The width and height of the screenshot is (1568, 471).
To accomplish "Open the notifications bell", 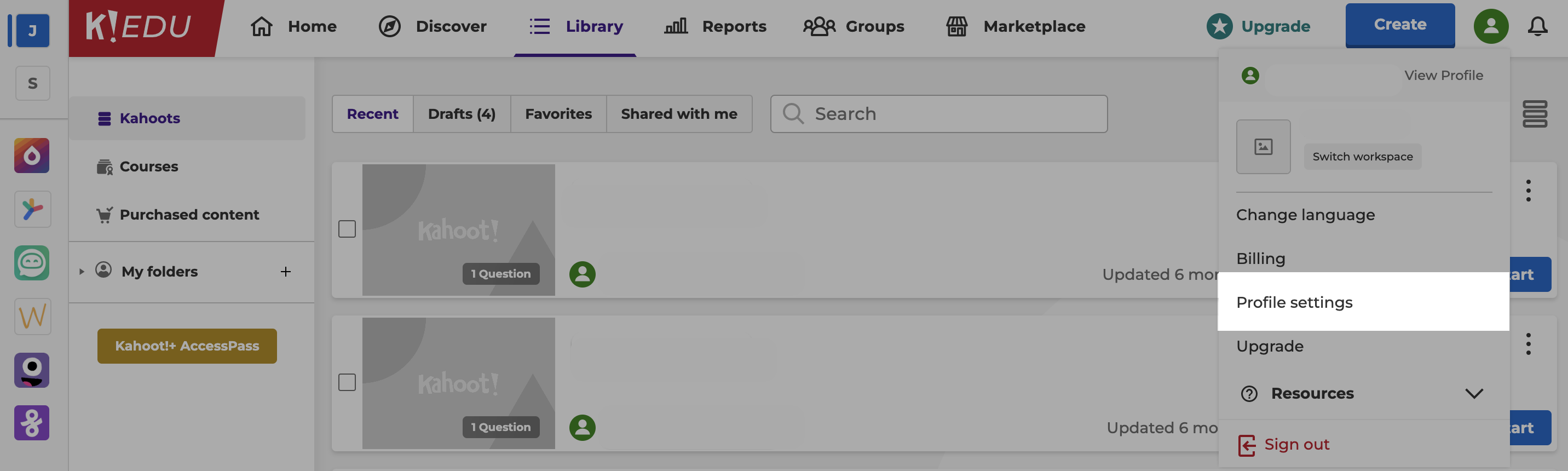I will point(1537,26).
